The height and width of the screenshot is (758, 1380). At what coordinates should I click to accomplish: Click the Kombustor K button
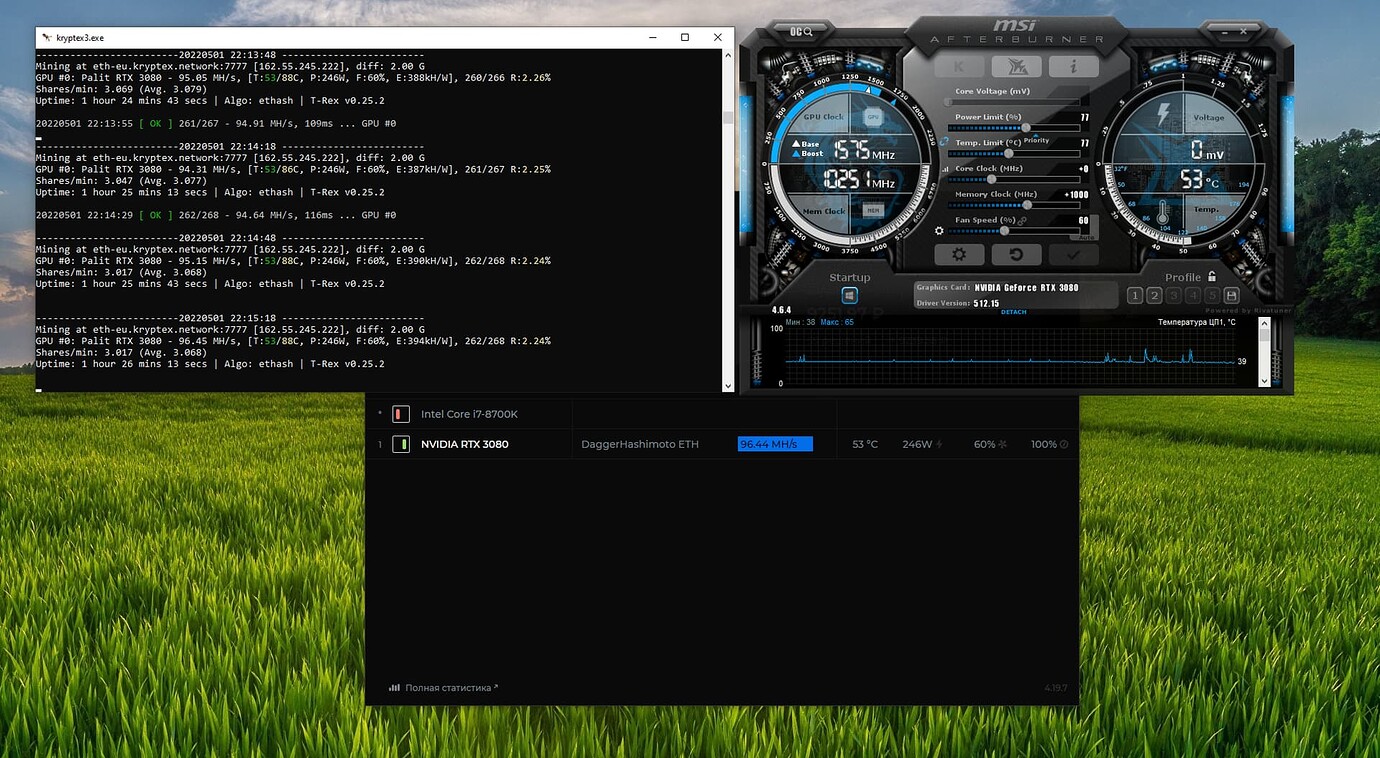click(958, 67)
